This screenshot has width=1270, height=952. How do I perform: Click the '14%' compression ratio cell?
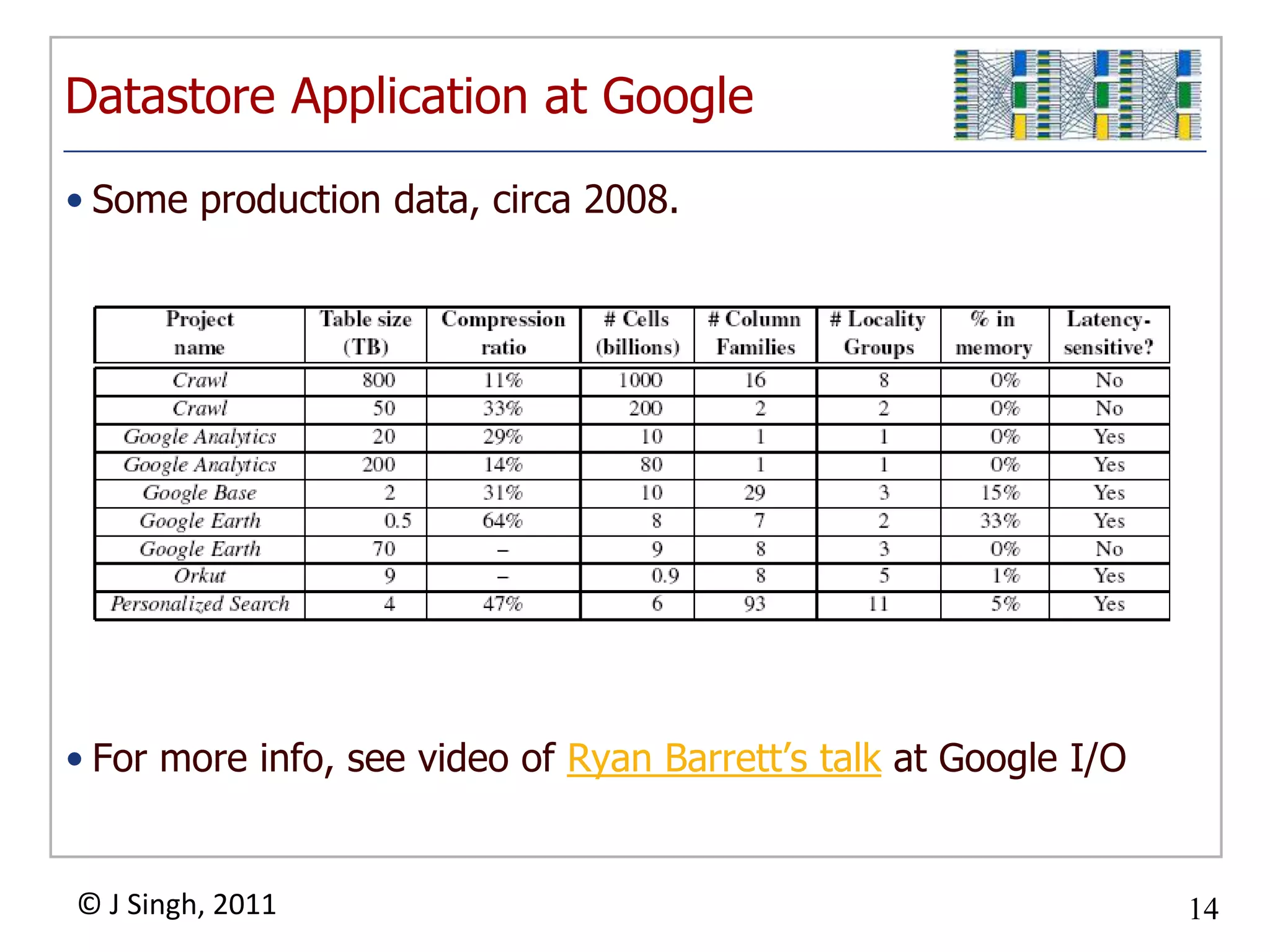[503, 465]
